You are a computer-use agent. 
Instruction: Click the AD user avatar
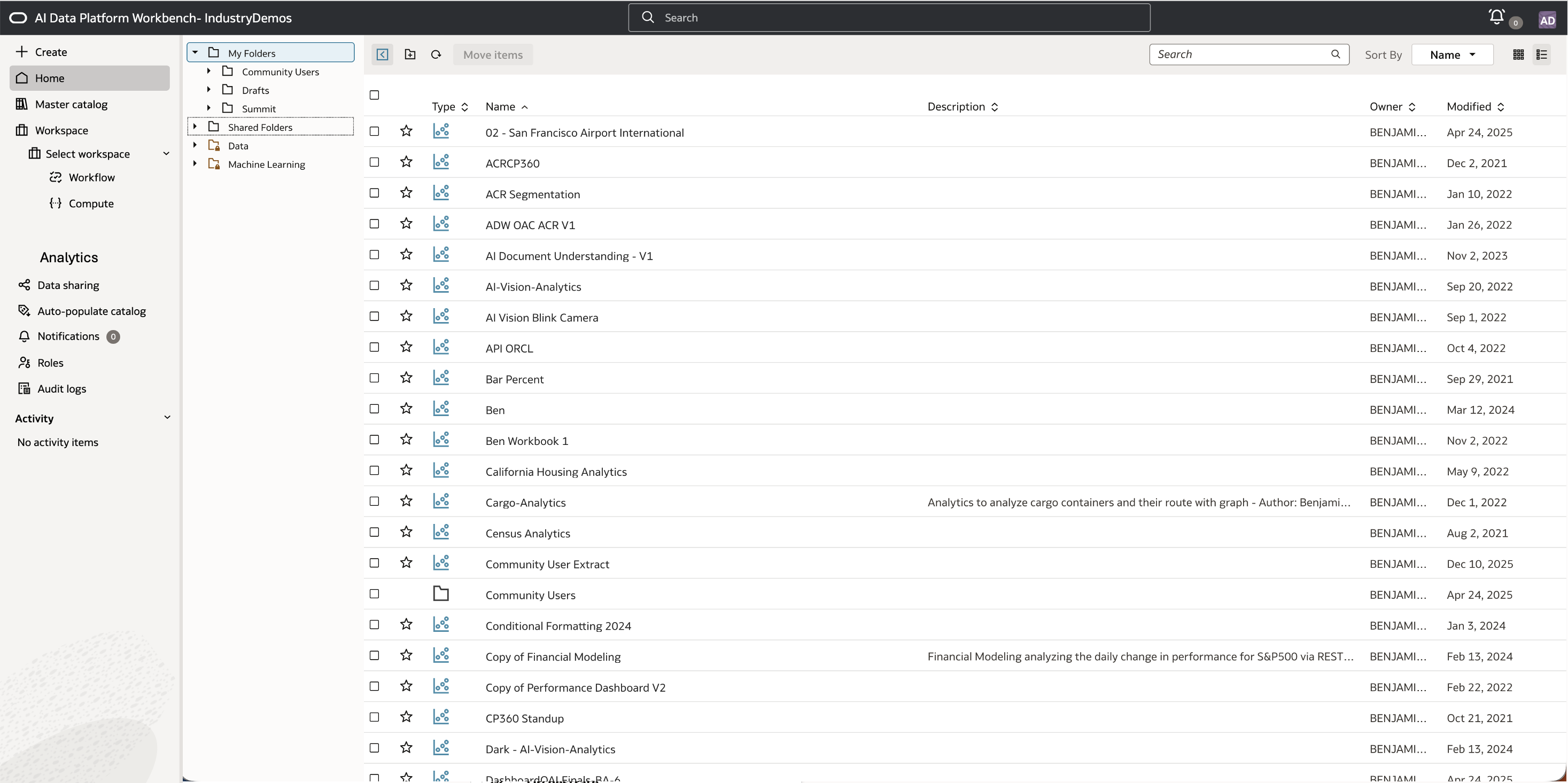point(1547,20)
